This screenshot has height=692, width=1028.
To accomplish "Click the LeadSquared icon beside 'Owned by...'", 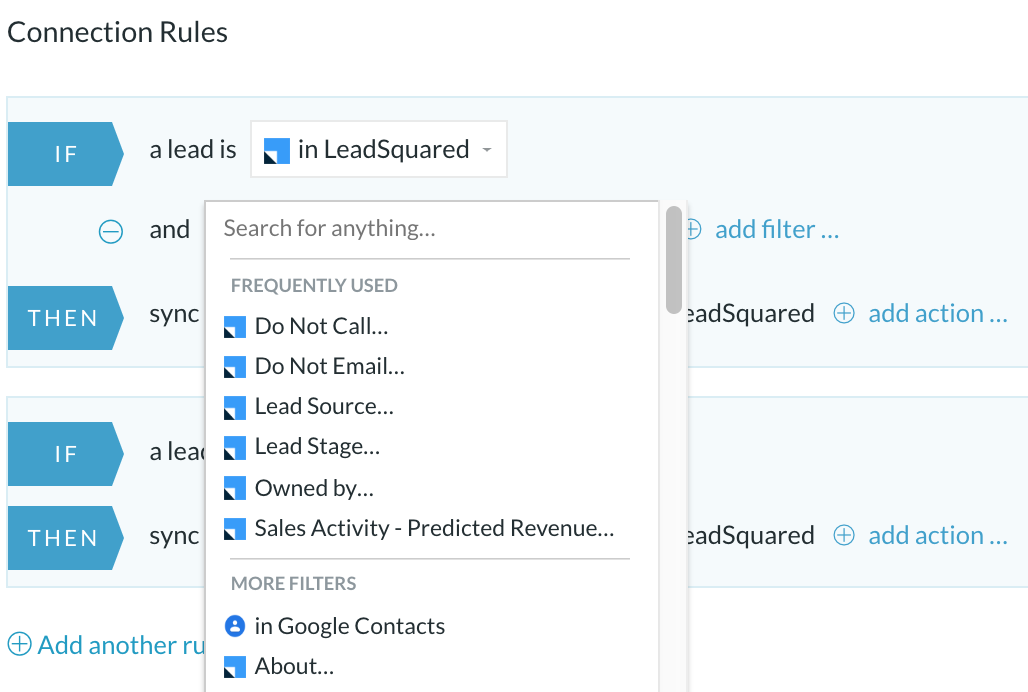I will click(235, 488).
